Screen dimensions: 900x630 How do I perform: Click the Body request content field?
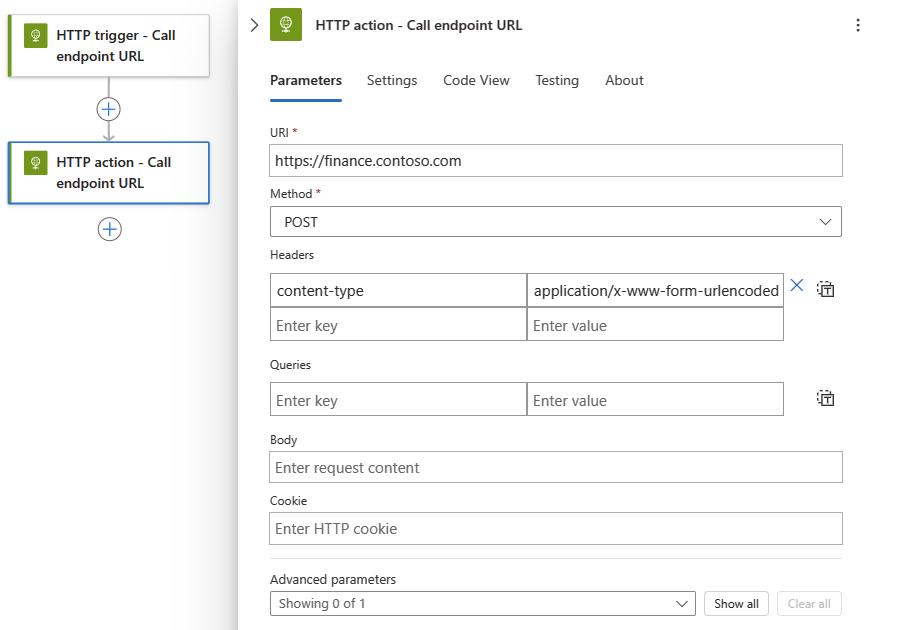[555, 468]
